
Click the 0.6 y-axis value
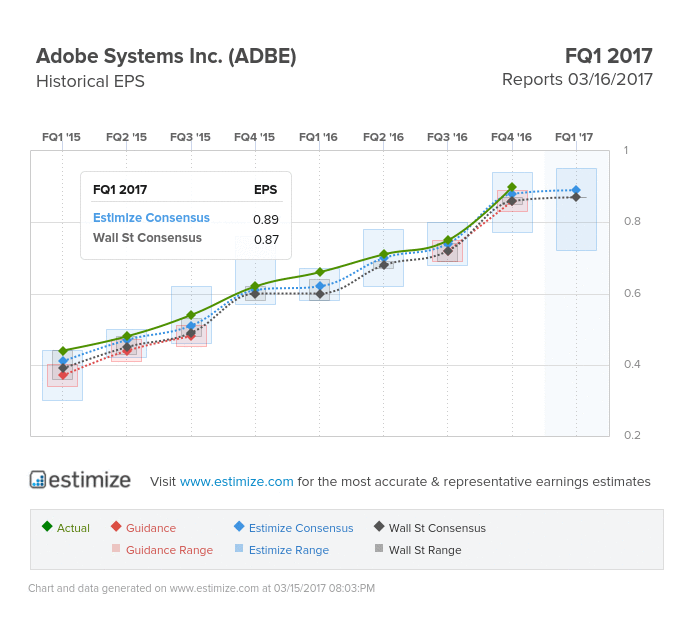click(x=632, y=293)
